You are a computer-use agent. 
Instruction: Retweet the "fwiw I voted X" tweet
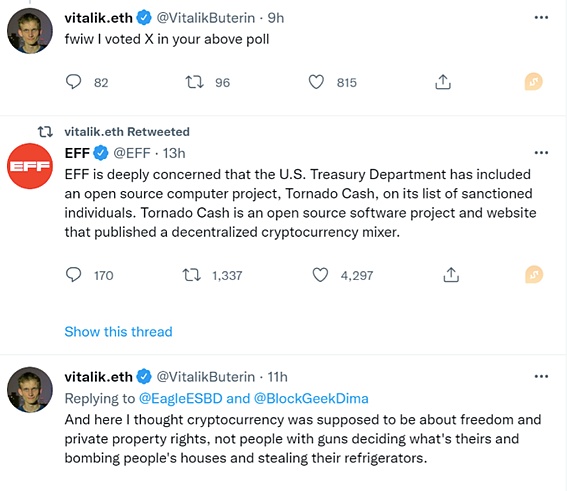pyautogui.click(x=195, y=82)
